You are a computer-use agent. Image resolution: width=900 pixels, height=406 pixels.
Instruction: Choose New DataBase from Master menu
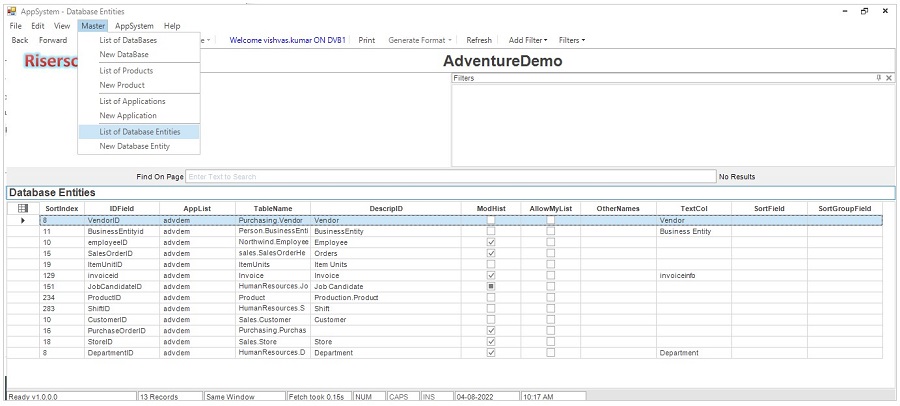pos(139,55)
